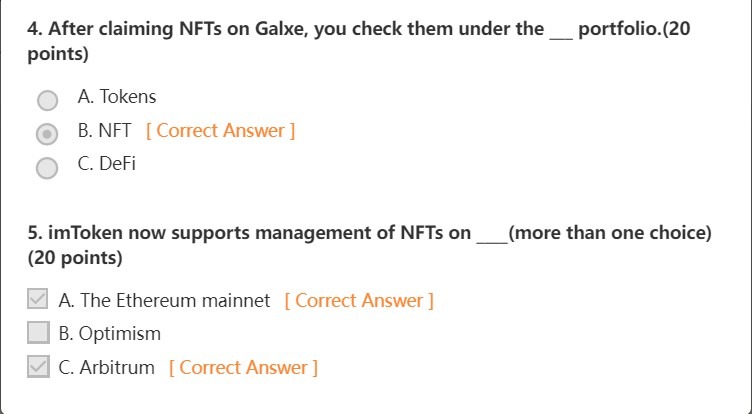Image resolution: width=752 pixels, height=414 pixels.
Task: Click 'Correct Answer' tag beside Ethereum mainnet
Action: point(359,300)
